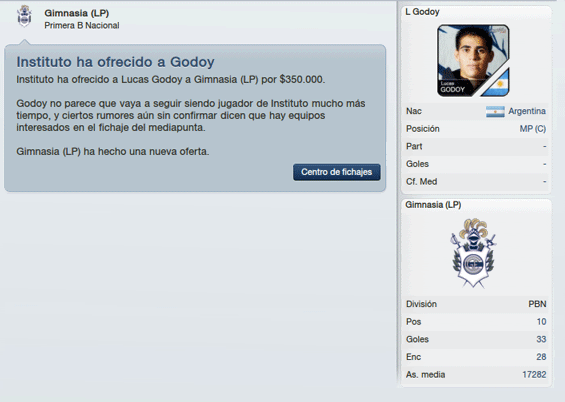The image size is (565, 402).
Task: Select the Pos 10 league position row
Action: (476, 322)
